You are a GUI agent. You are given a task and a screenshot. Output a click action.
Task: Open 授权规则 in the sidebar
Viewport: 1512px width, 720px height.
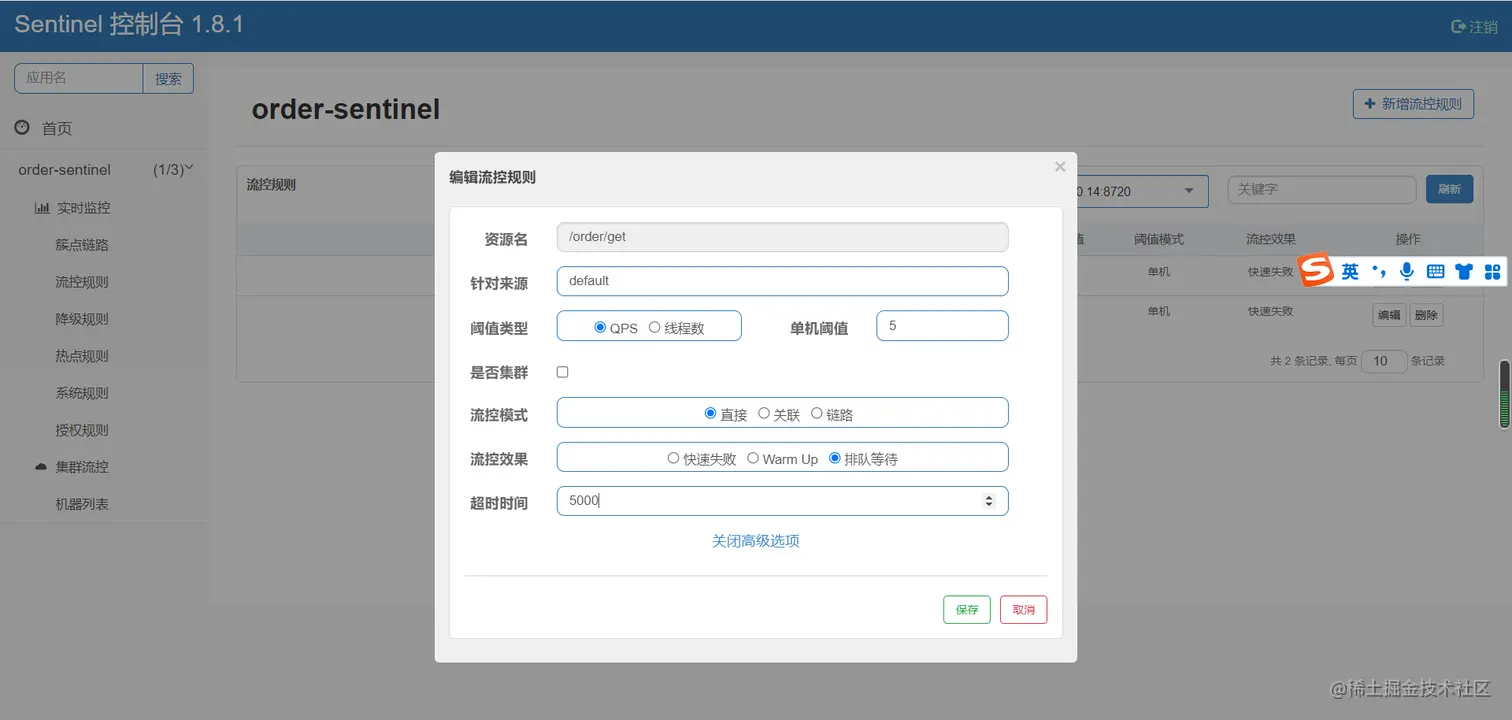pyautogui.click(x=82, y=430)
